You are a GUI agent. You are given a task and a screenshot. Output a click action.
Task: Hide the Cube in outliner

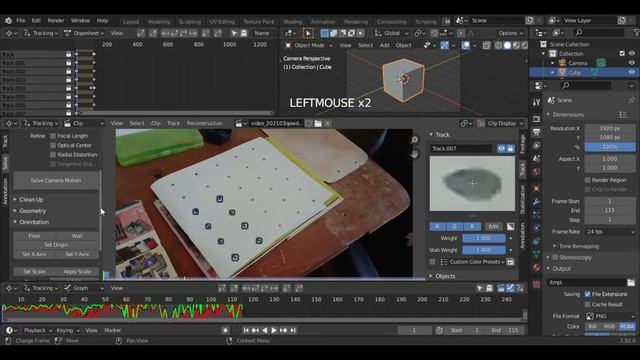click(632, 72)
